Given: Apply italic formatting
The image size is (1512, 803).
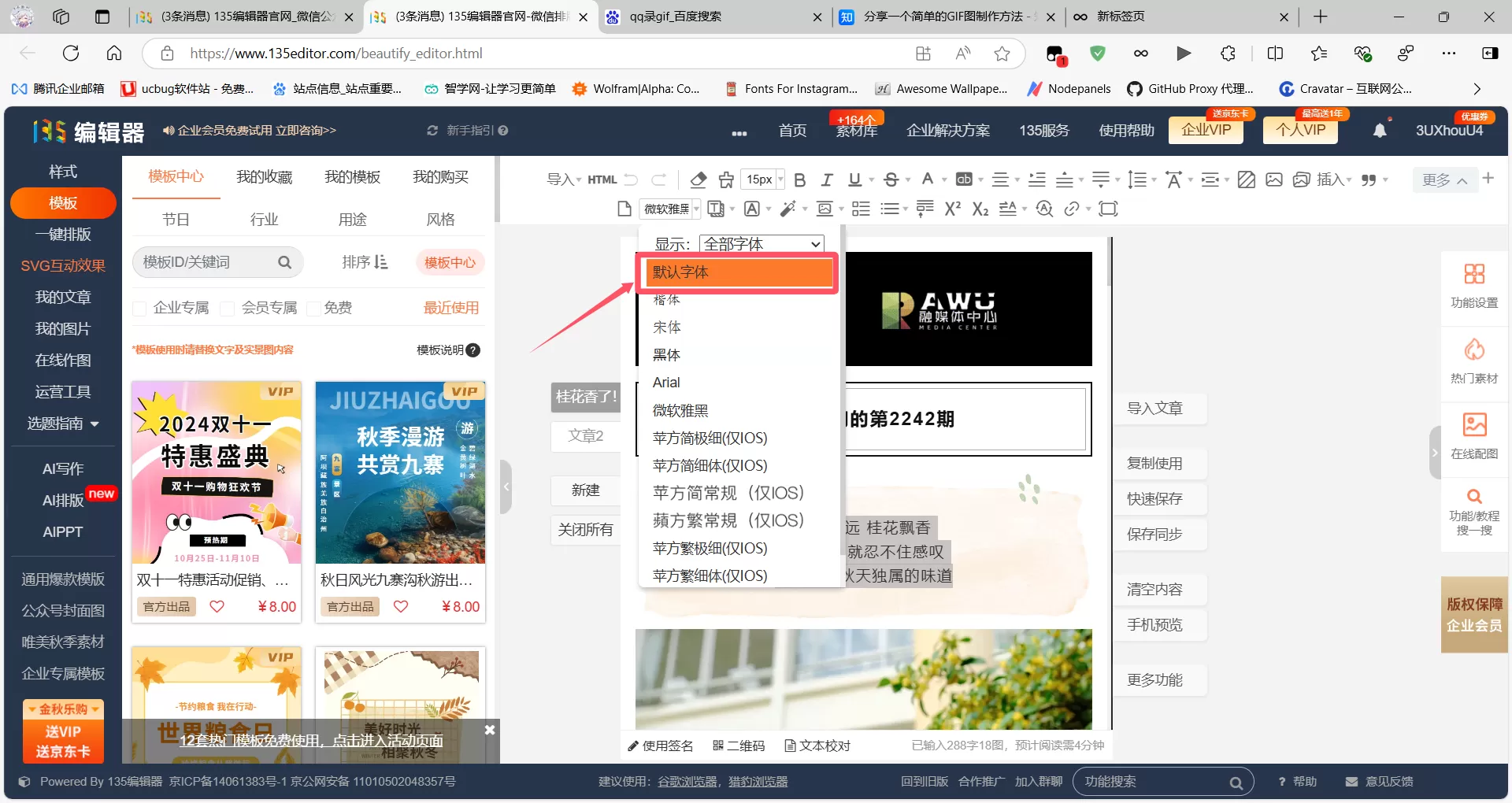Looking at the screenshot, I should 827,179.
